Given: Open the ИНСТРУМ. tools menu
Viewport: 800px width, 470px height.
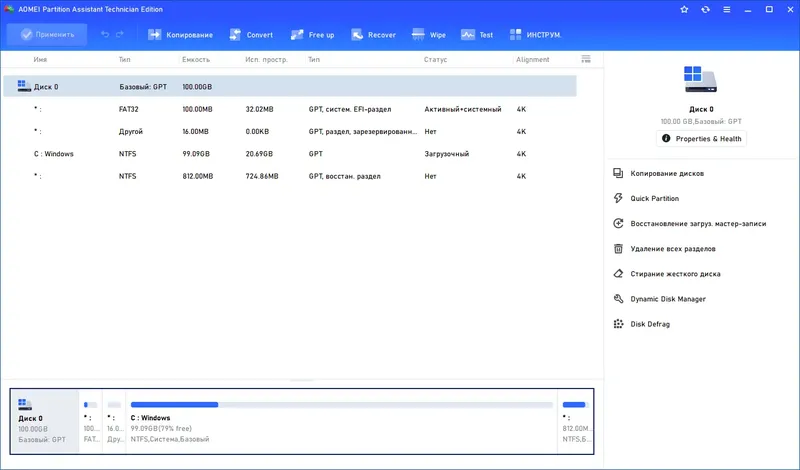Looking at the screenshot, I should point(536,35).
